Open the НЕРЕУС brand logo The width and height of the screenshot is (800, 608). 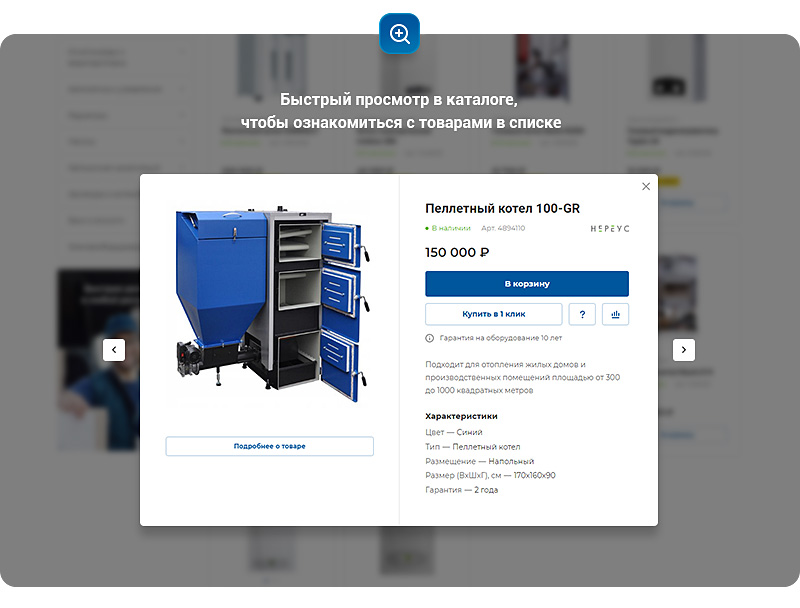(609, 229)
